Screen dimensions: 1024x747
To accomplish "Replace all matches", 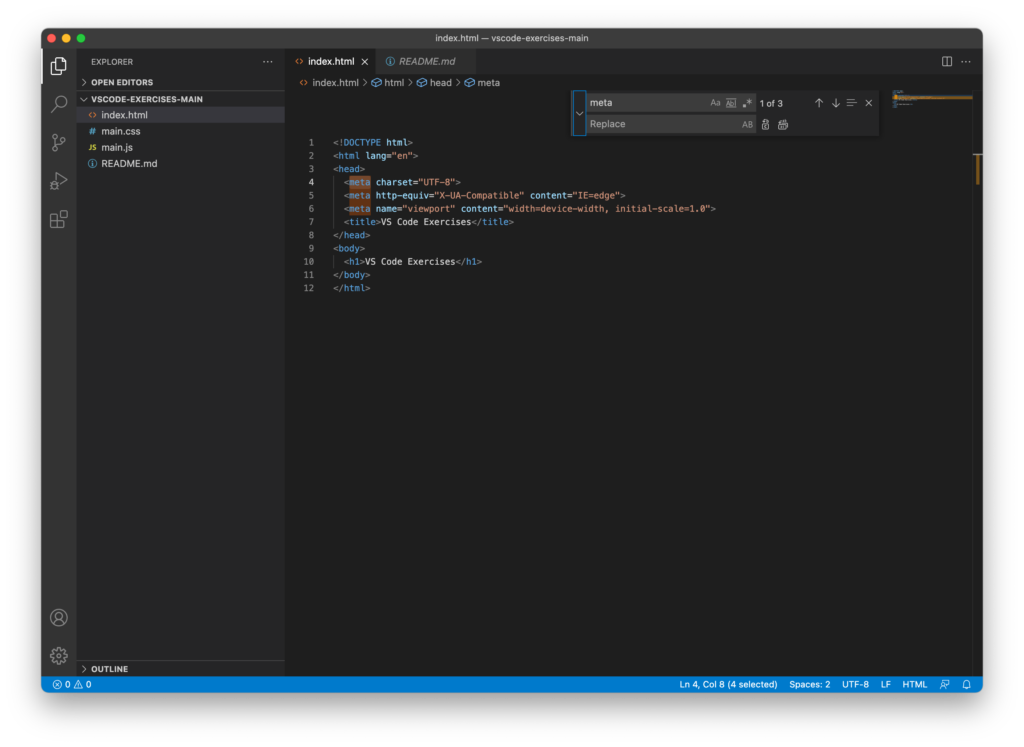I will coord(783,125).
